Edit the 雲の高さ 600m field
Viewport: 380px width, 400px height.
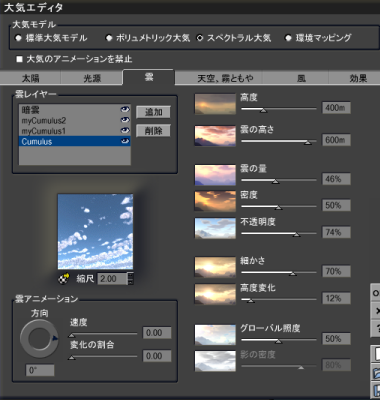tap(336, 140)
